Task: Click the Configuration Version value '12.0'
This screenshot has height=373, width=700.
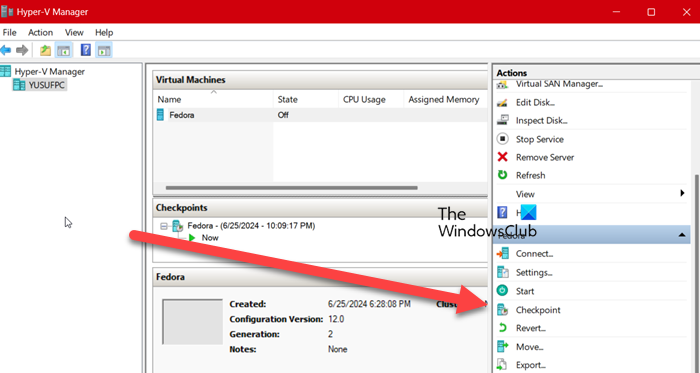Action: 336,319
